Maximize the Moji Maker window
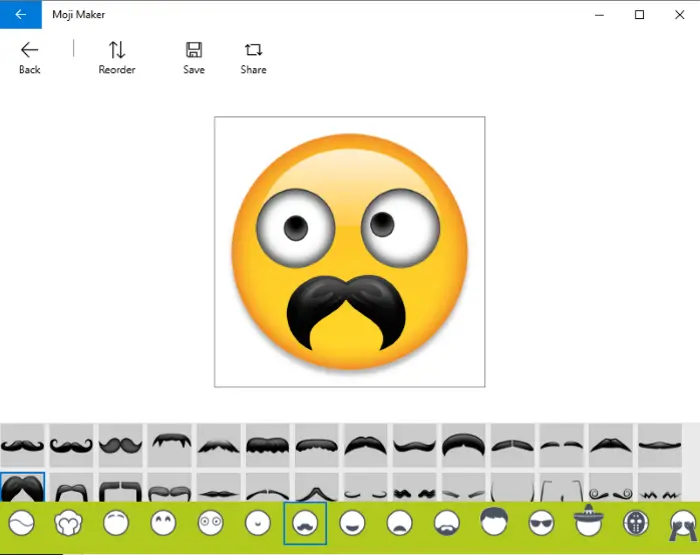The height and width of the screenshot is (555, 700). [639, 15]
